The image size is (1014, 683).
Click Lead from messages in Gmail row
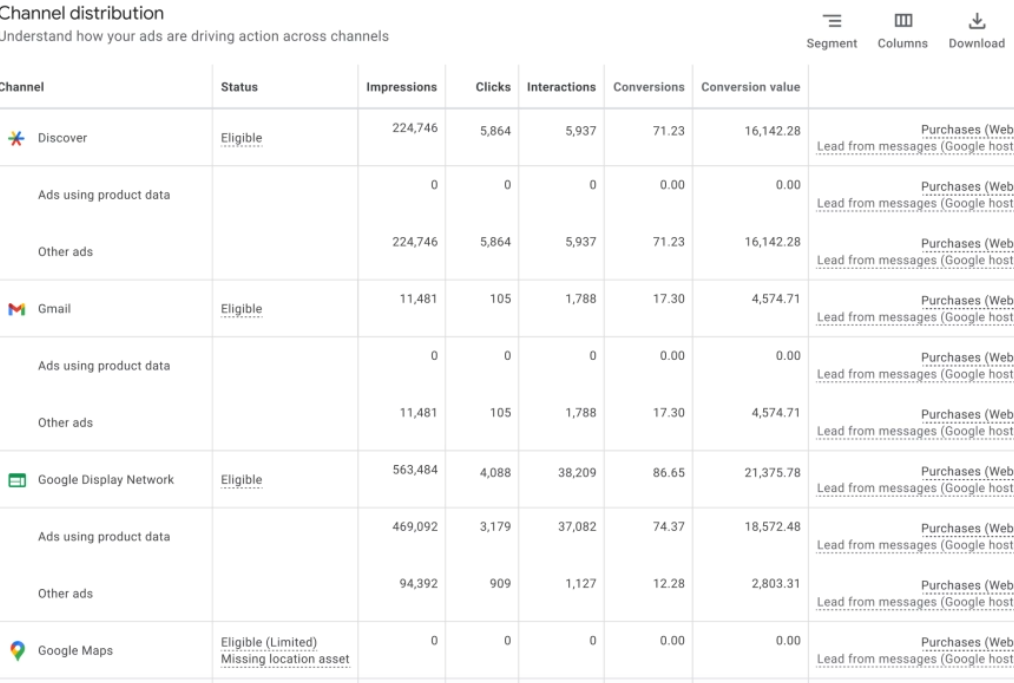click(914, 317)
